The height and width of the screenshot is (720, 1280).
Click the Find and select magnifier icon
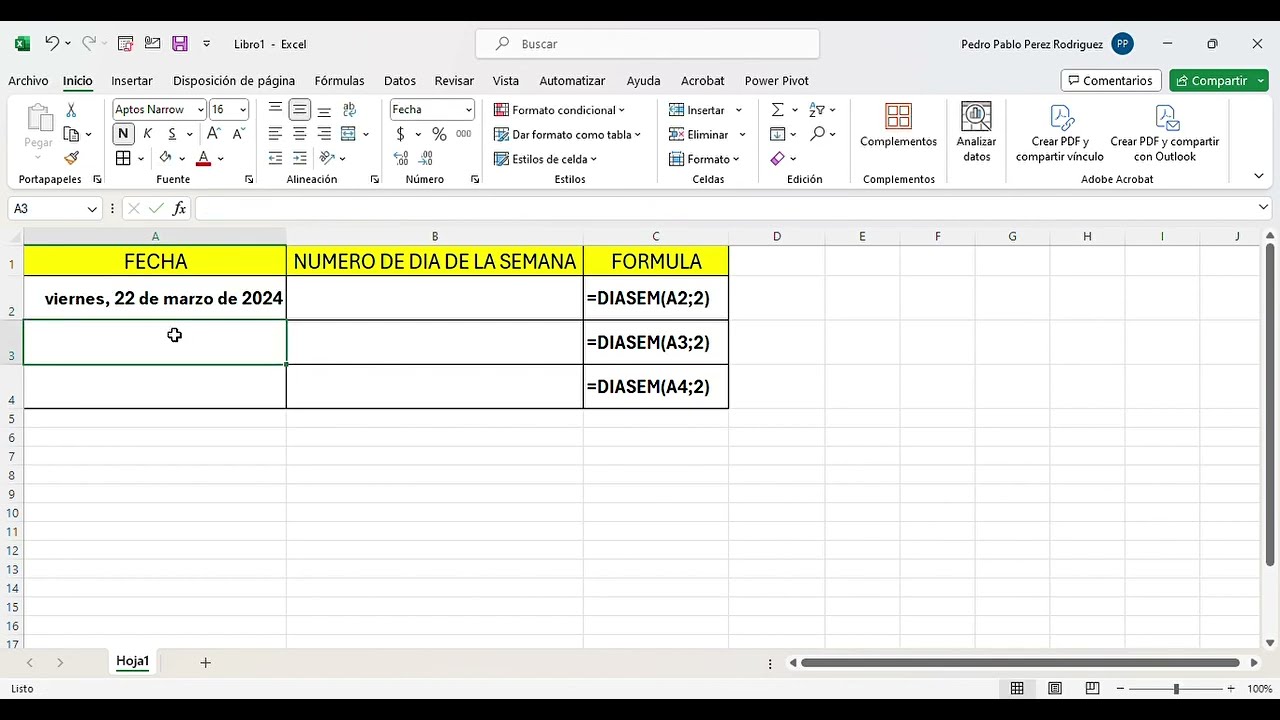(x=818, y=134)
